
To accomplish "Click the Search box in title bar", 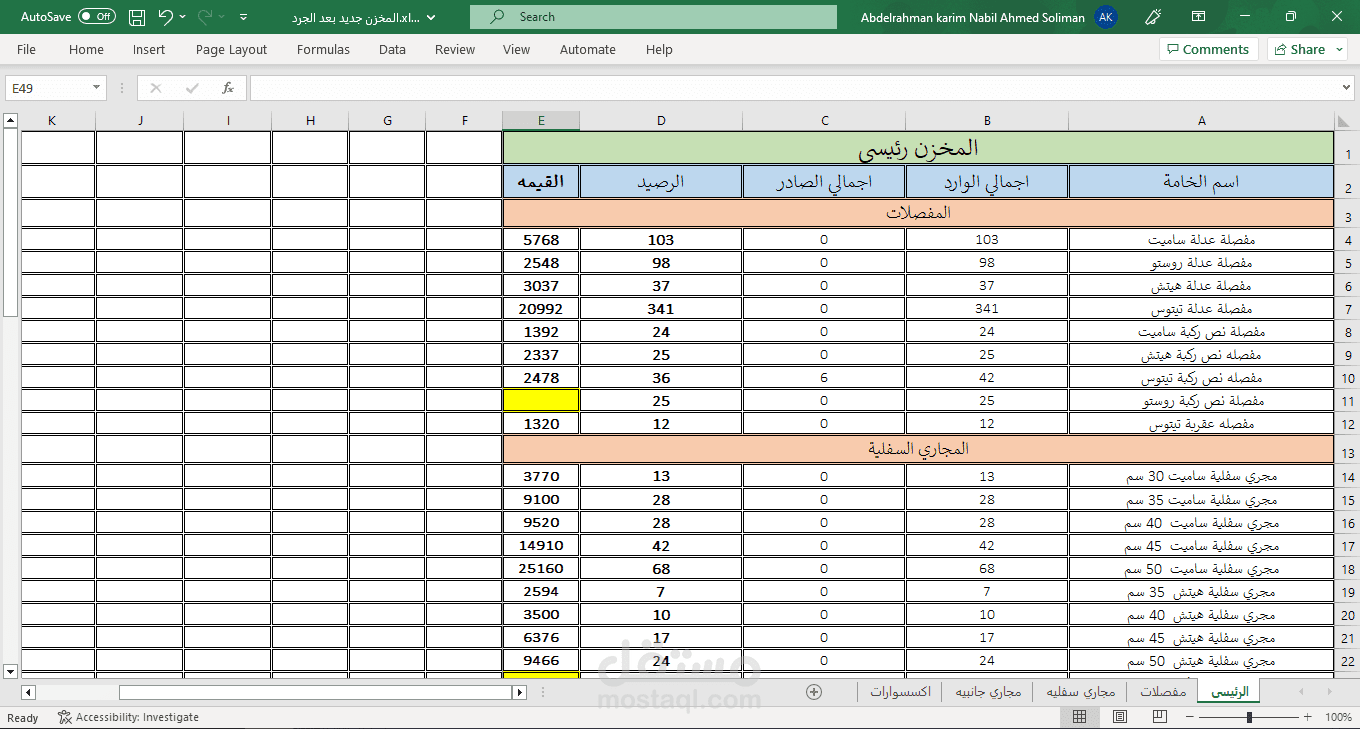I will pos(653,17).
